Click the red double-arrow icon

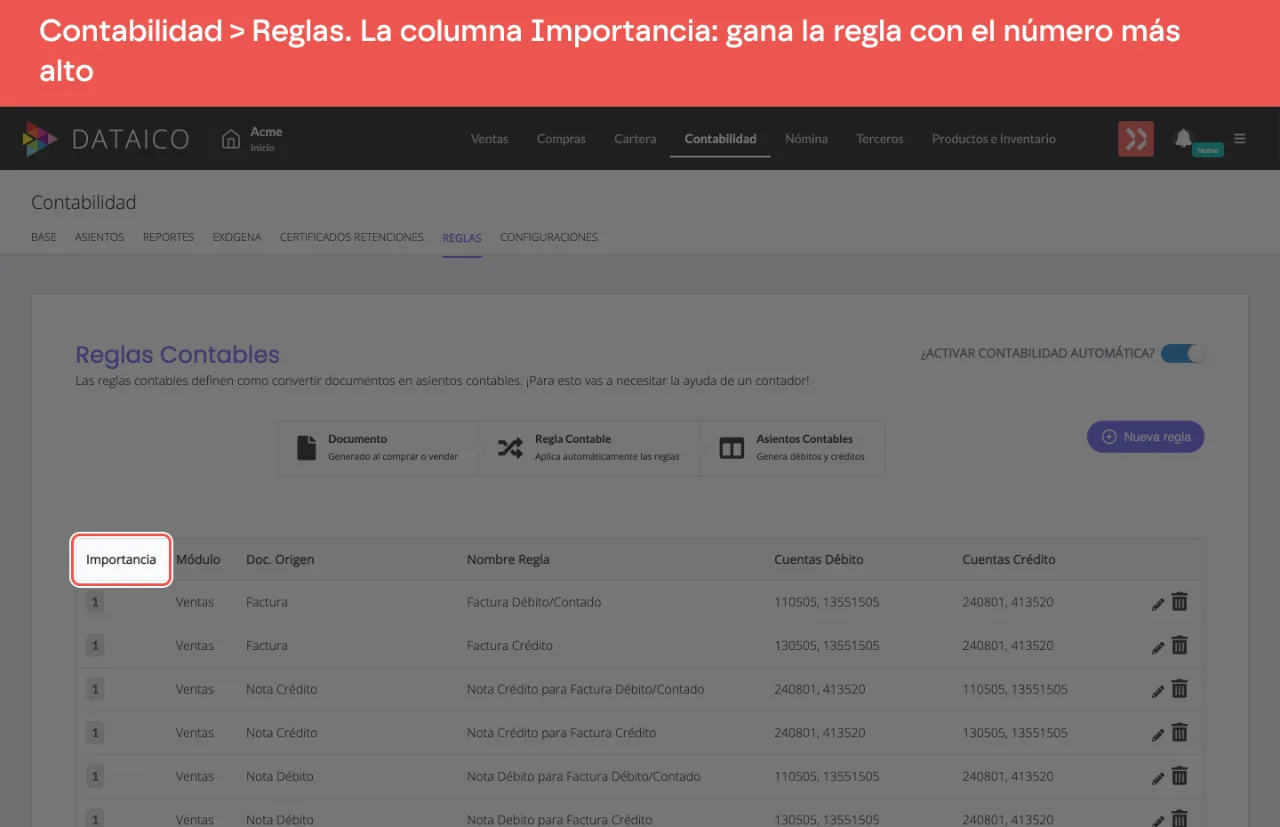(x=1136, y=139)
